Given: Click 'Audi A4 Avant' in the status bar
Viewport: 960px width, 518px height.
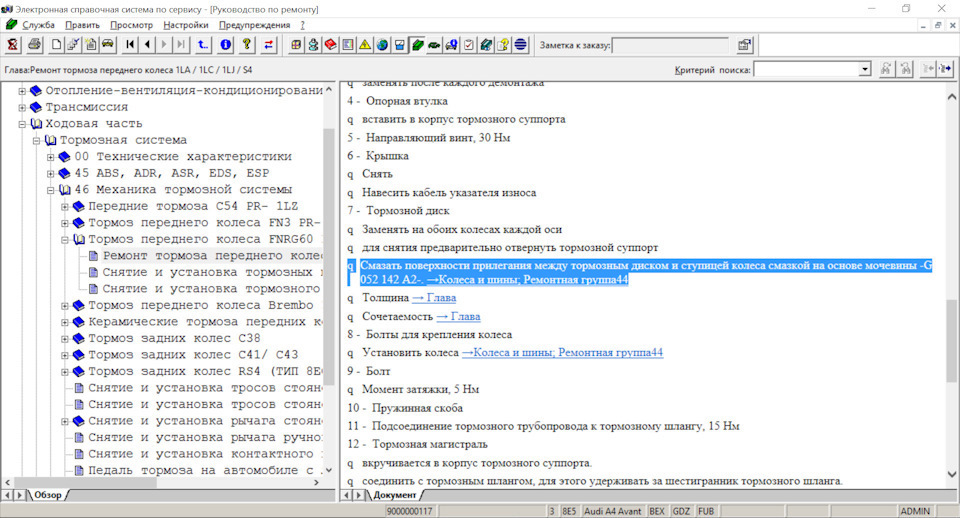Looking at the screenshot, I should click(612, 511).
